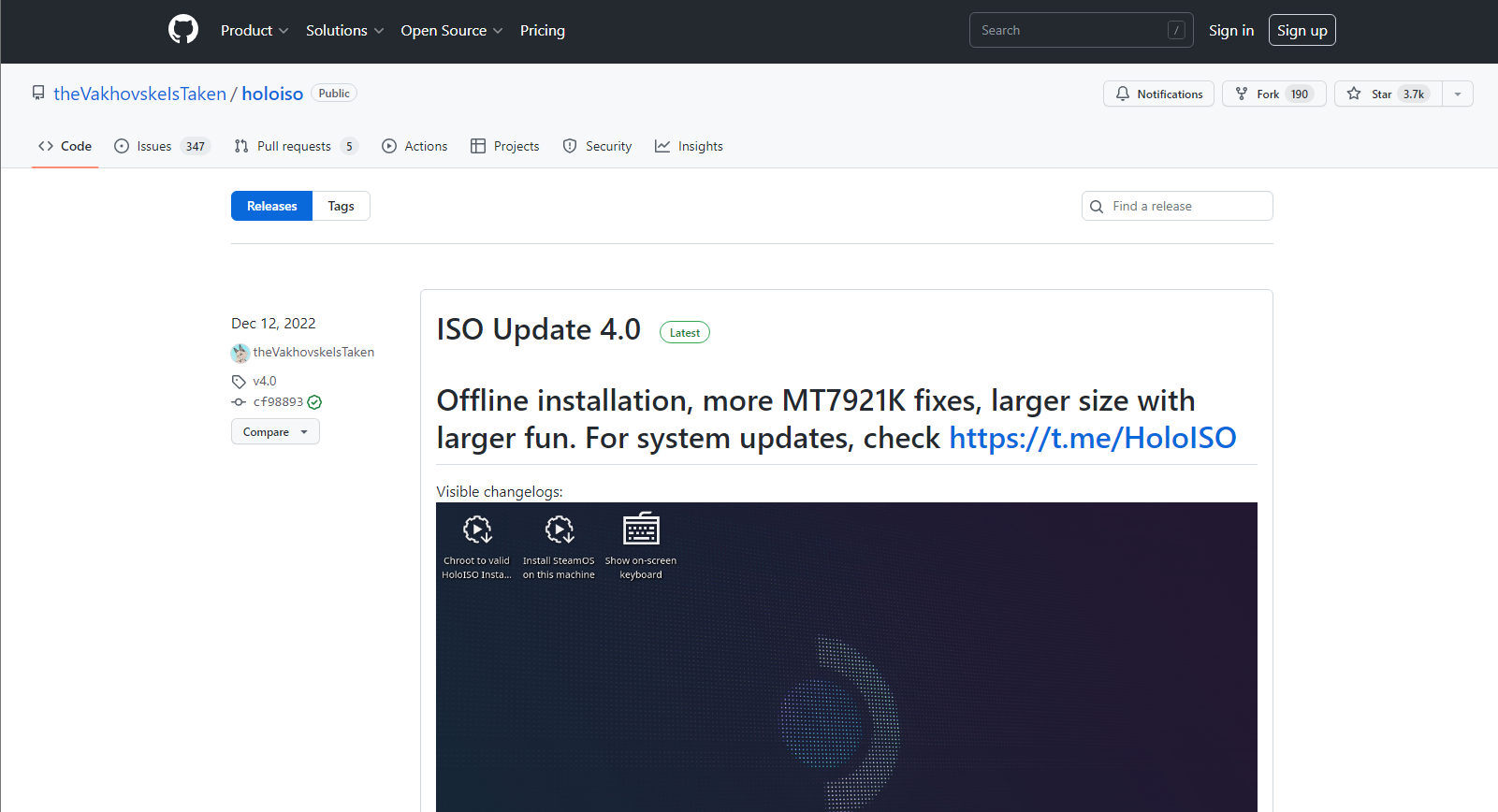1498x812 pixels.
Task: Click the Show on-screen keyboard icon
Action: pos(641,529)
